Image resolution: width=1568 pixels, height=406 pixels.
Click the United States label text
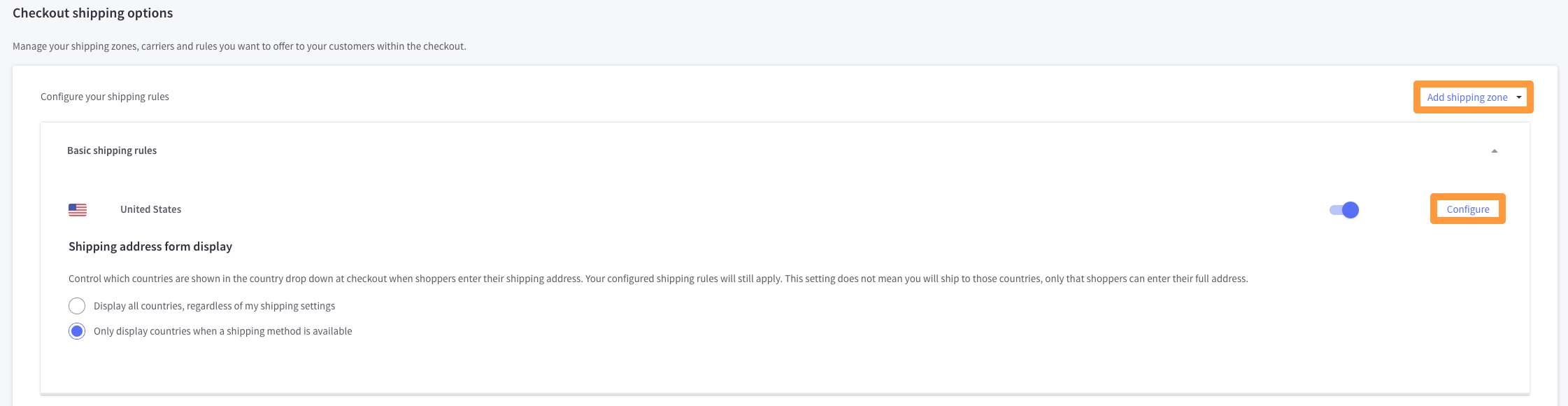point(151,209)
